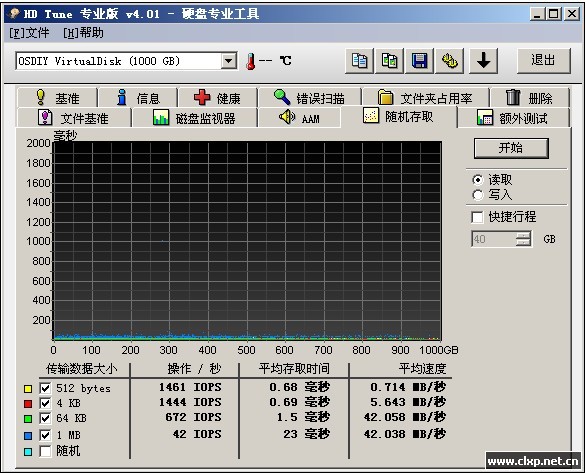The height and width of the screenshot is (475, 585).
Task: Open the AAM tab
Action: click(300, 118)
